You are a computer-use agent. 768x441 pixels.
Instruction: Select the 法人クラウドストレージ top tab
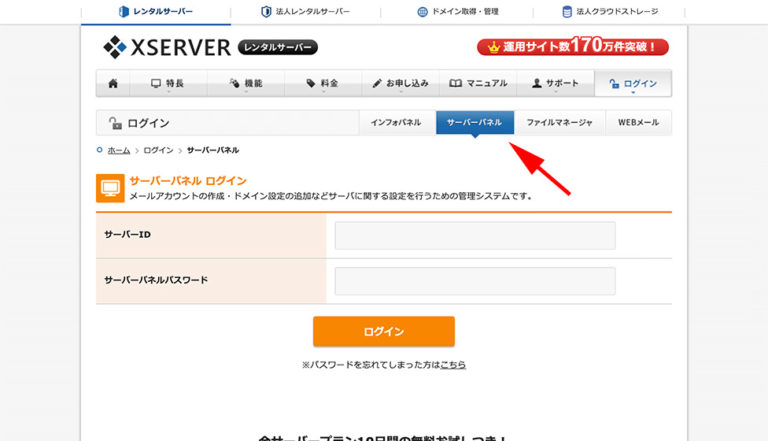coord(610,12)
